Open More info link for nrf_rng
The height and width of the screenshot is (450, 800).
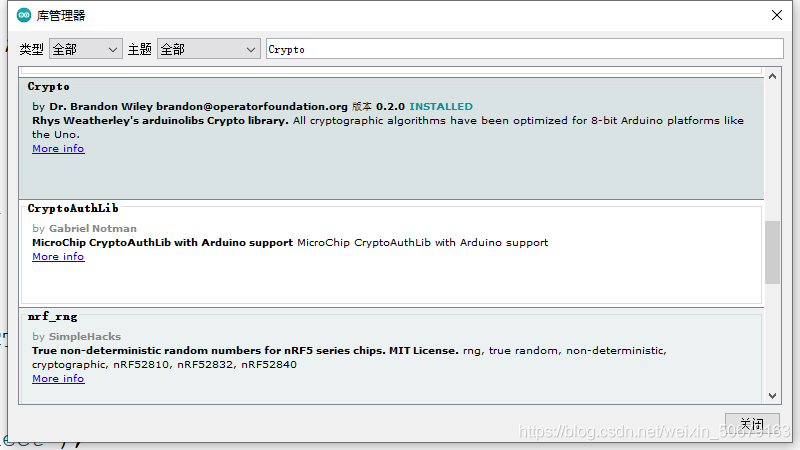58,379
